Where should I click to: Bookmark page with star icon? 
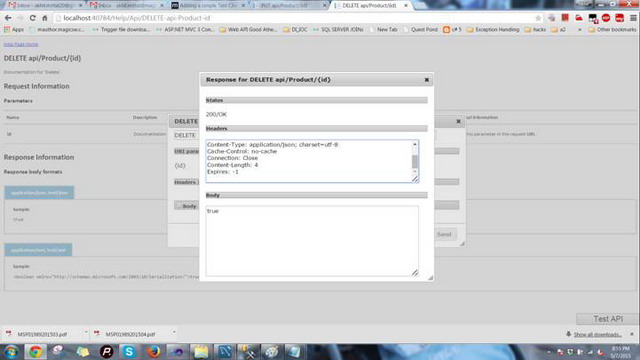[538, 18]
